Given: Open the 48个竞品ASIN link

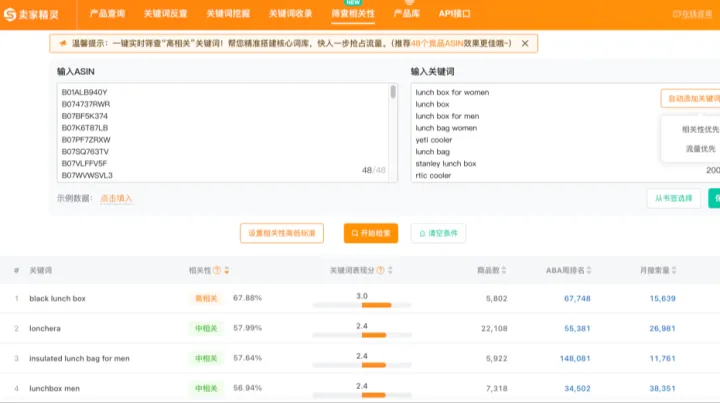Looking at the screenshot, I should (436, 43).
